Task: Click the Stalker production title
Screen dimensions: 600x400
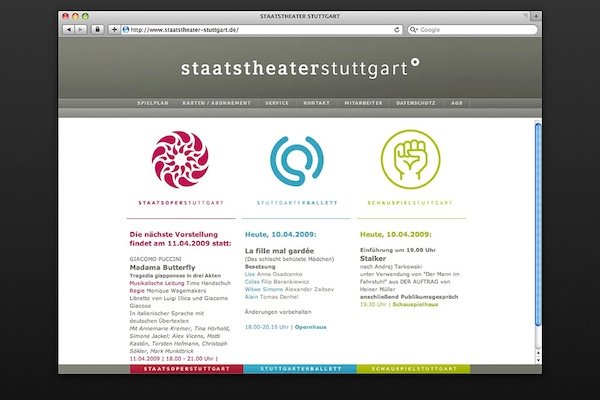Action: point(373,258)
